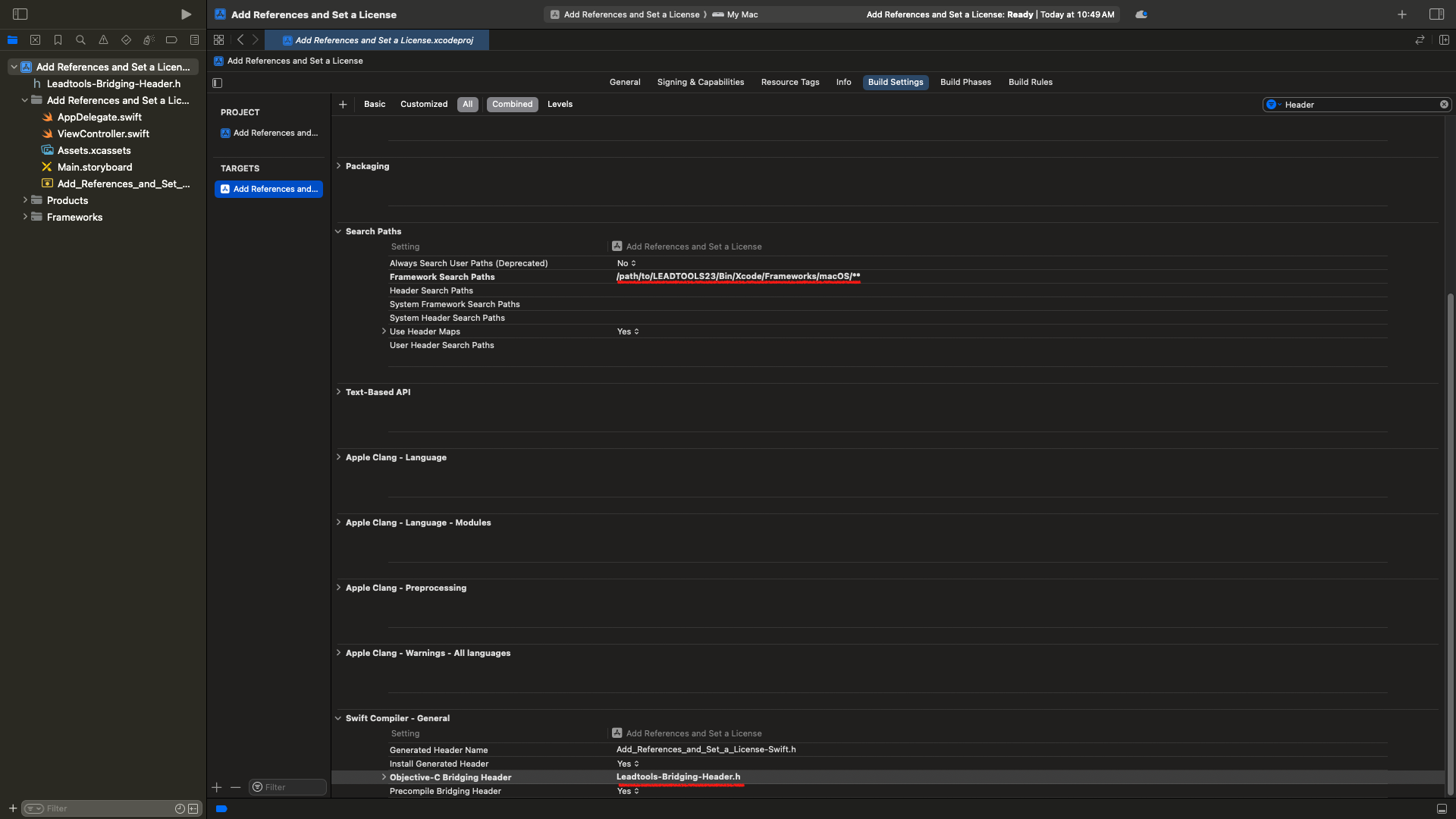This screenshot has width=1456, height=819.
Task: Add a new file with the bottom-left plus
Action: coord(13,808)
